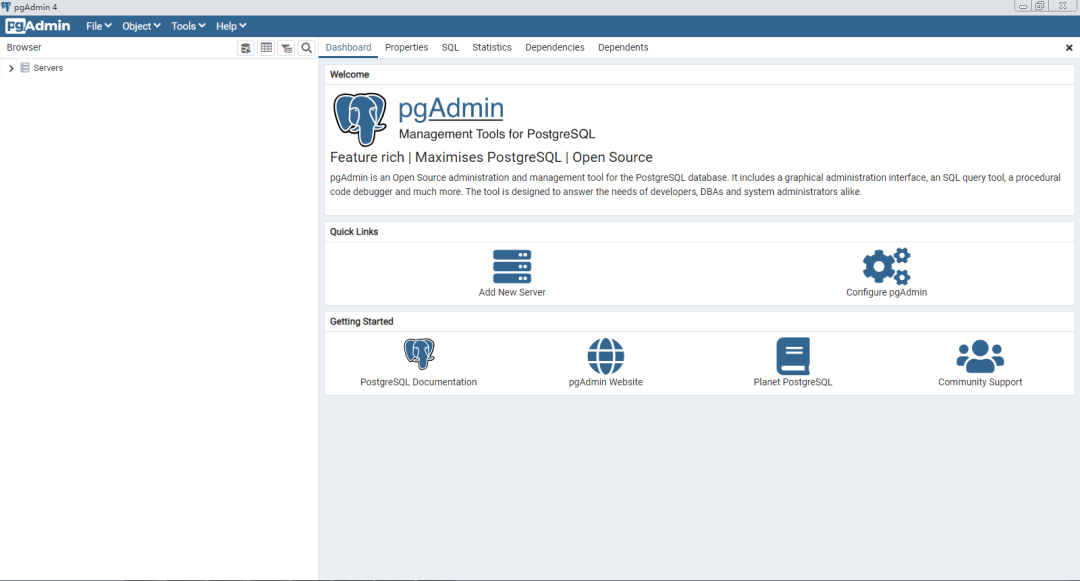Open the Help menu
Image resolution: width=1080 pixels, height=581 pixels.
point(231,26)
